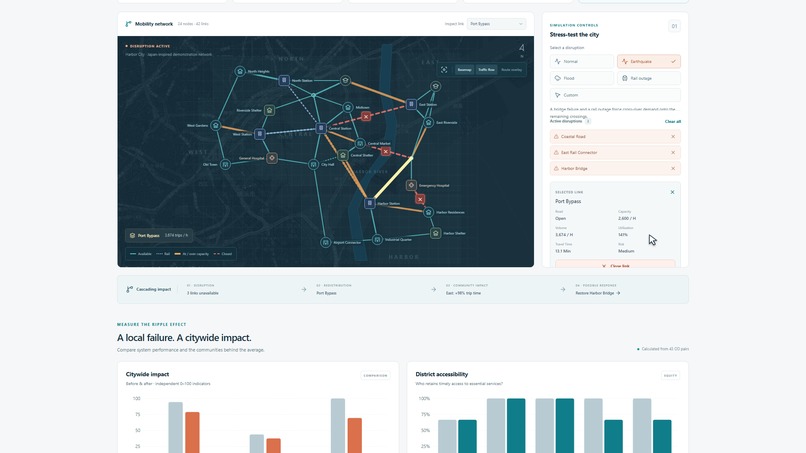Toggle the Basemap layer button
The width and height of the screenshot is (806, 453).
point(464,69)
